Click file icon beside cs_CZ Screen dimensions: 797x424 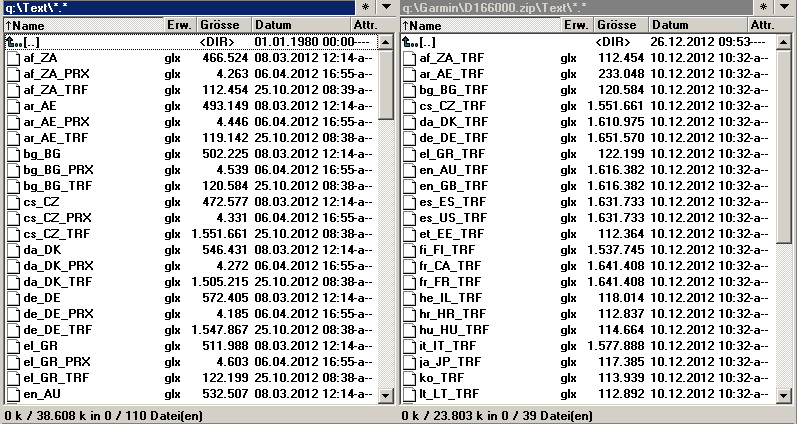click(x=14, y=202)
